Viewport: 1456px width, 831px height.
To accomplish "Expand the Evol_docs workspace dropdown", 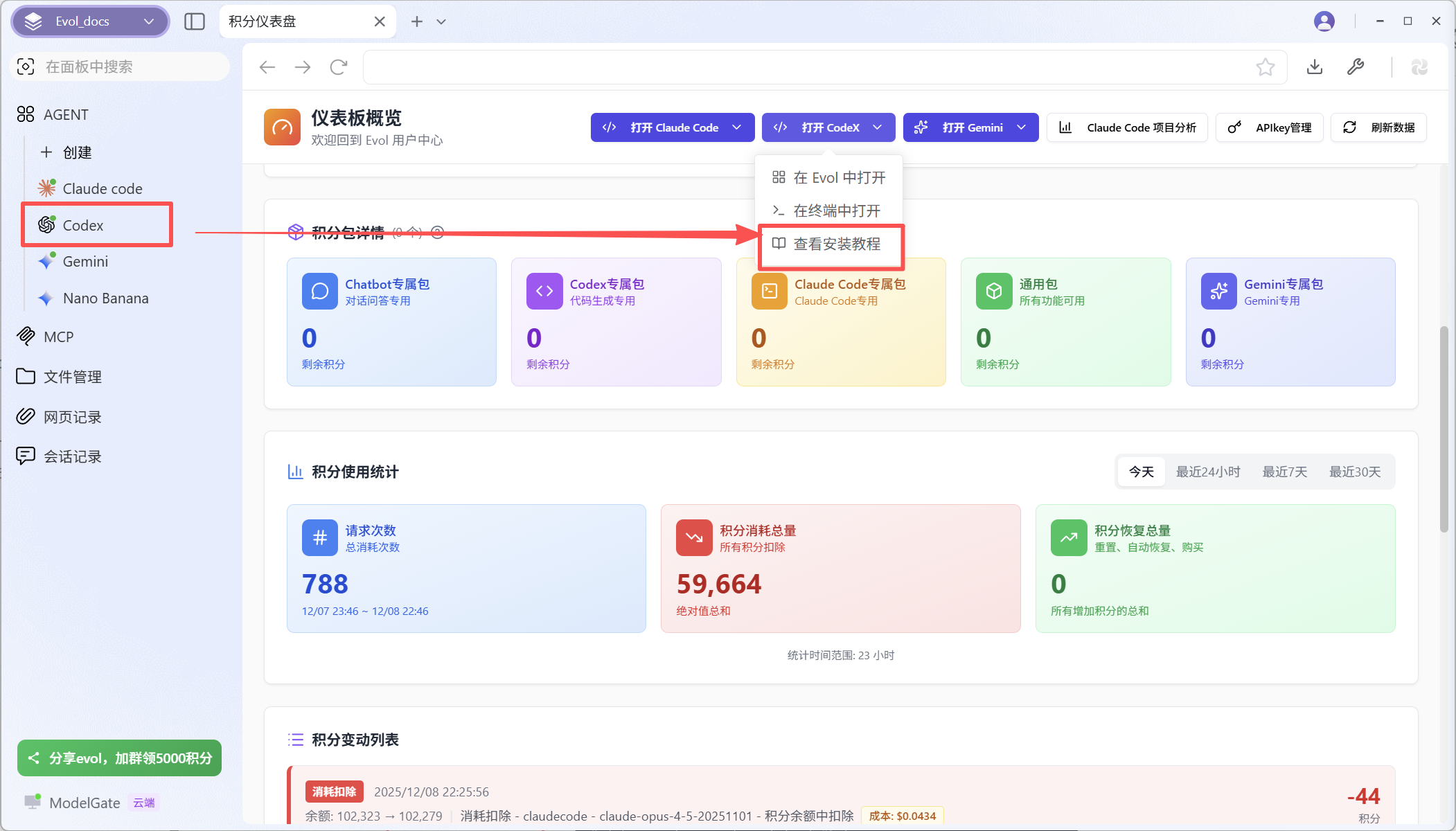I will 148,21.
